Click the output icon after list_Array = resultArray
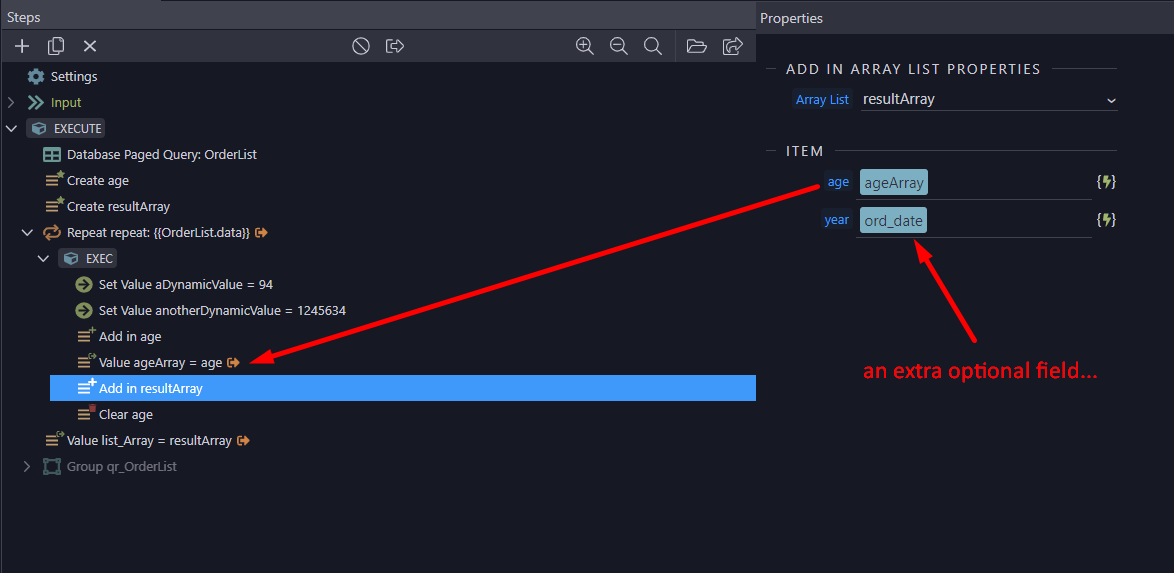The width and height of the screenshot is (1174, 573). 243,440
